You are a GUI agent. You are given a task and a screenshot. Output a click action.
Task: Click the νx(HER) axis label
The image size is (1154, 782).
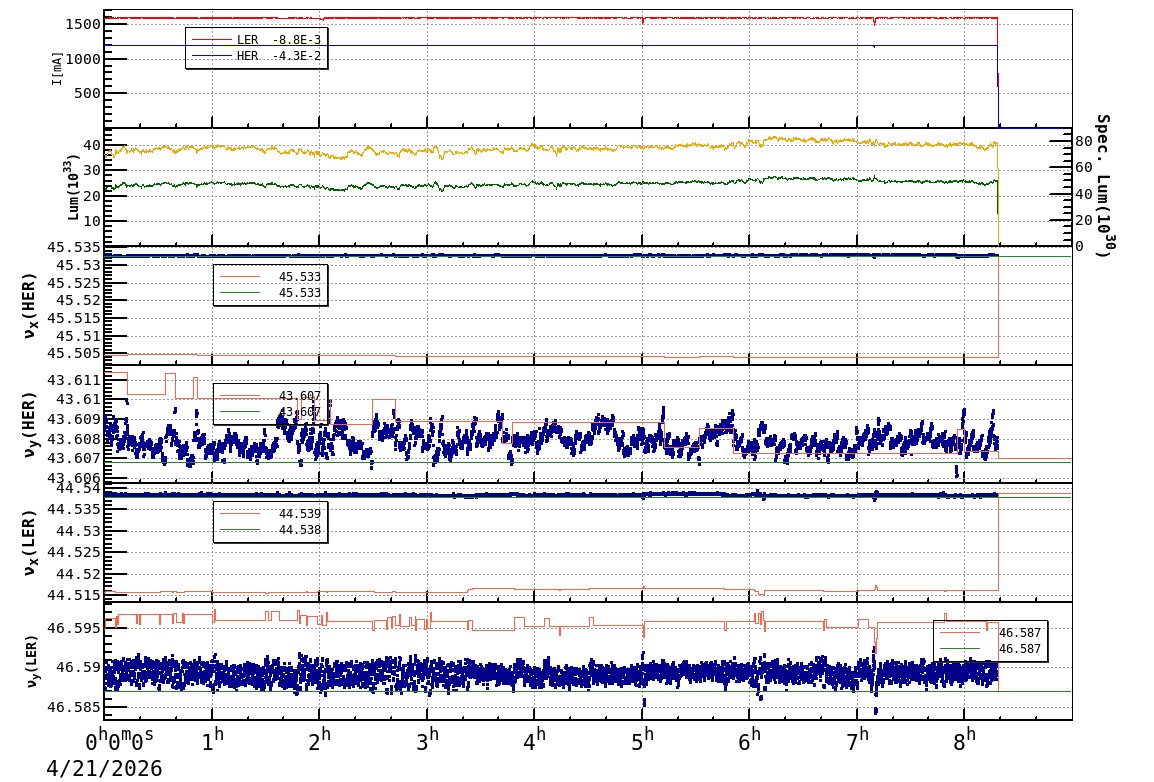click(30, 305)
